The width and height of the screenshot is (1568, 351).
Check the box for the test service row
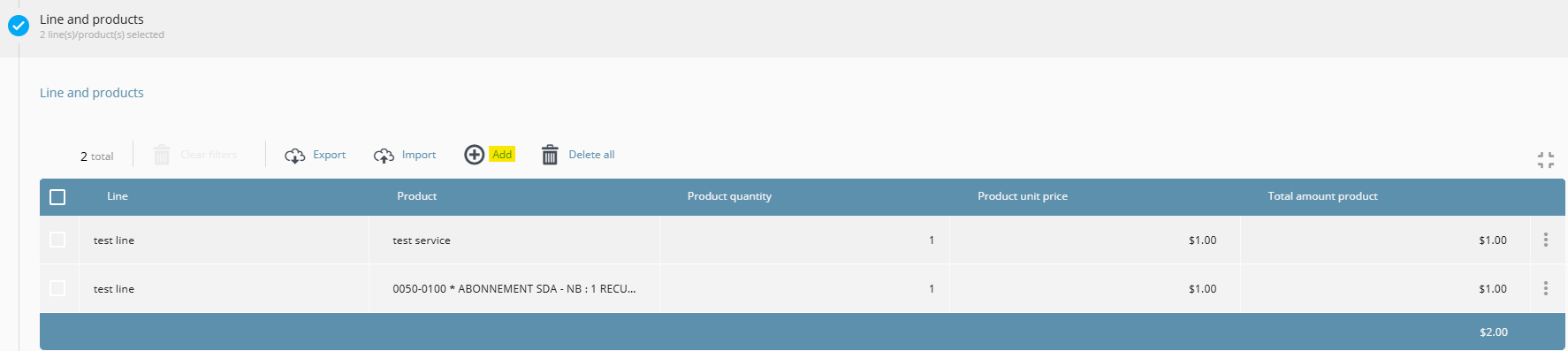pos(57,240)
